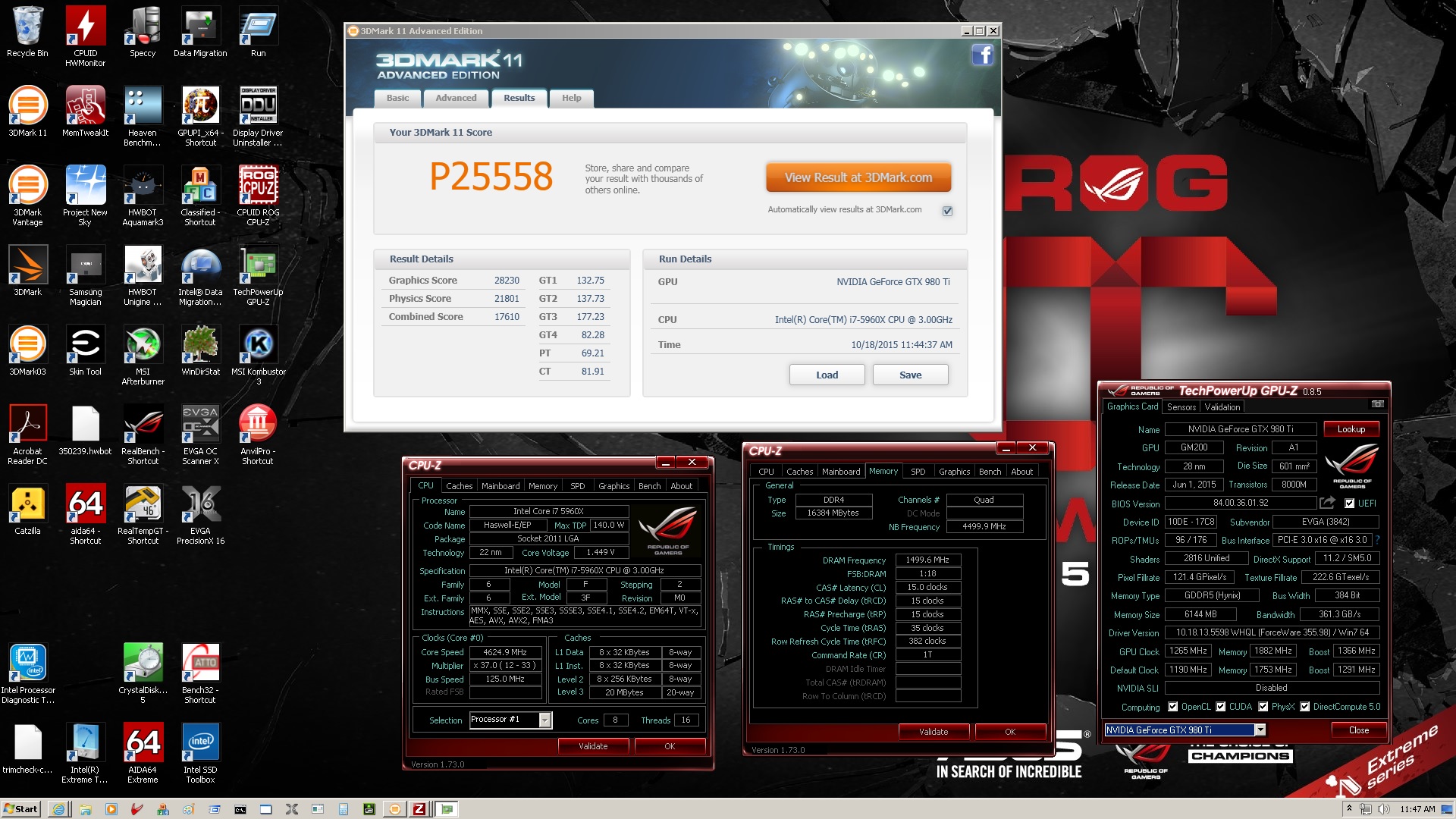Click the red Z taskbar icon
The width and height of the screenshot is (1456, 819).
419,809
